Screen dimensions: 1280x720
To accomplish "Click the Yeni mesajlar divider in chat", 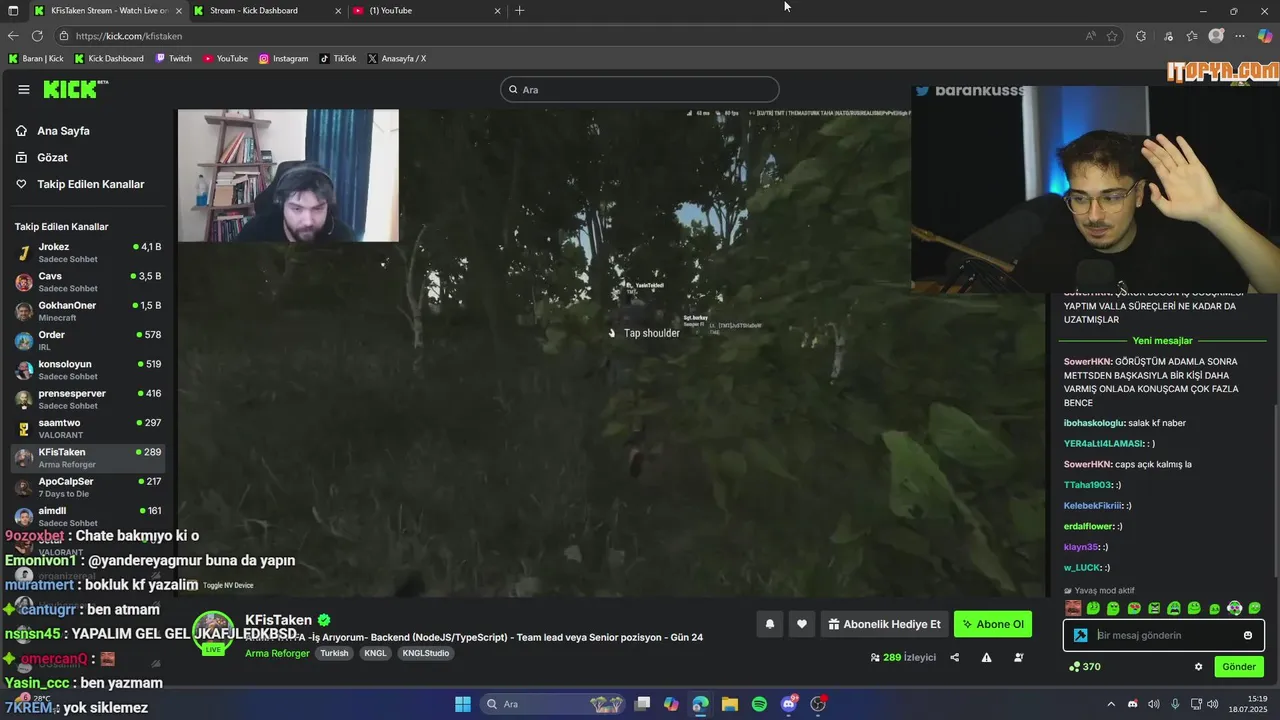I will pos(1162,341).
